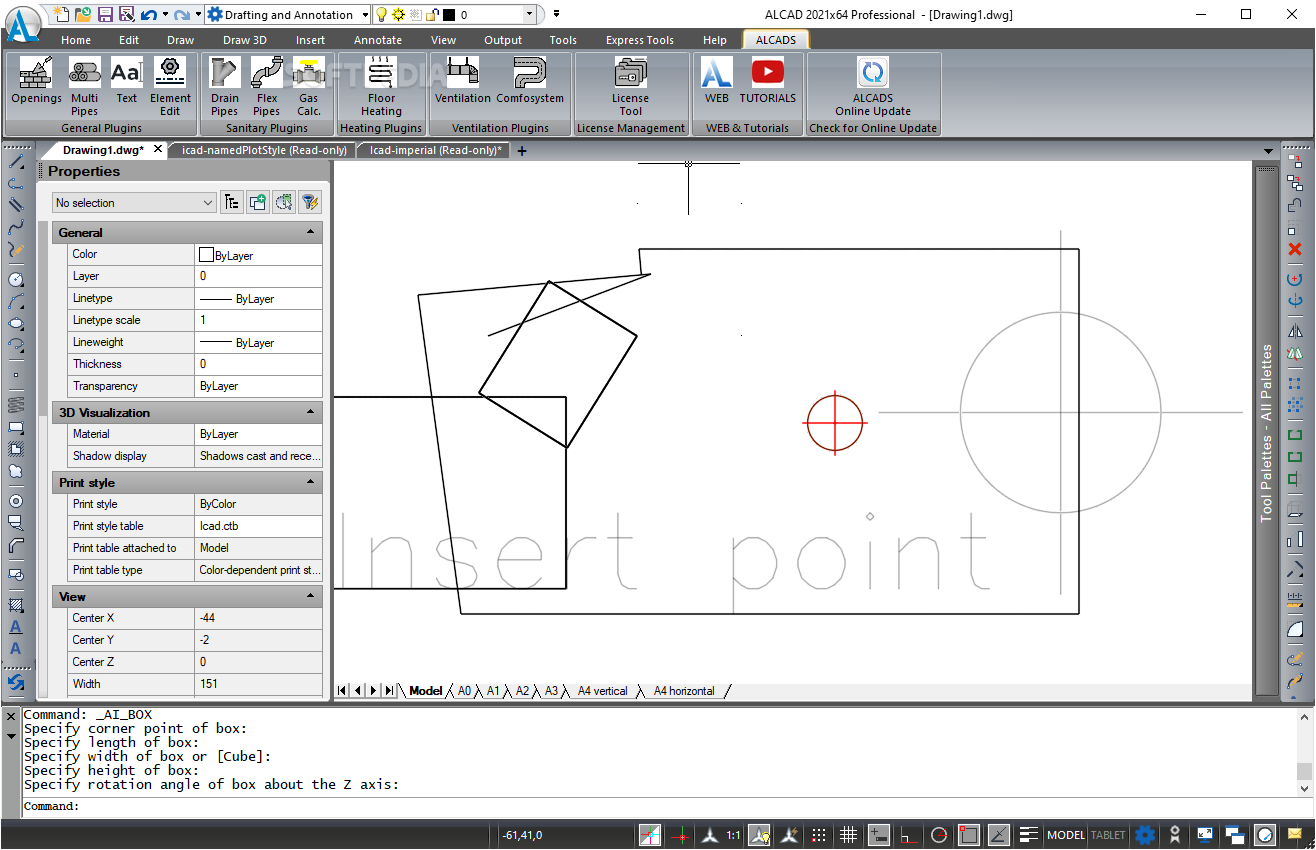Collapse the View section
This screenshot has width=1316, height=850.
coord(311,596)
